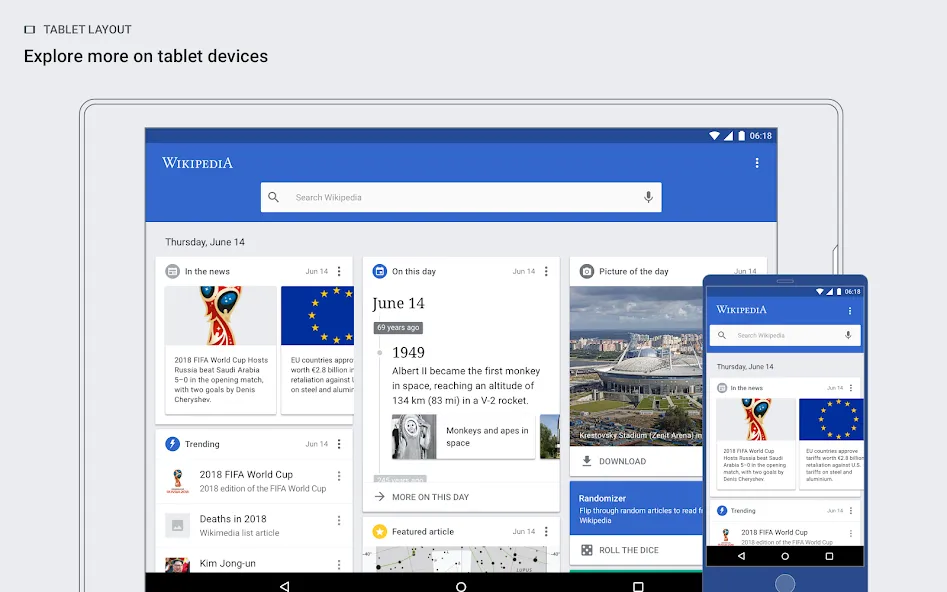Click the TABLET LAYOUT label

pyautogui.click(x=88, y=30)
